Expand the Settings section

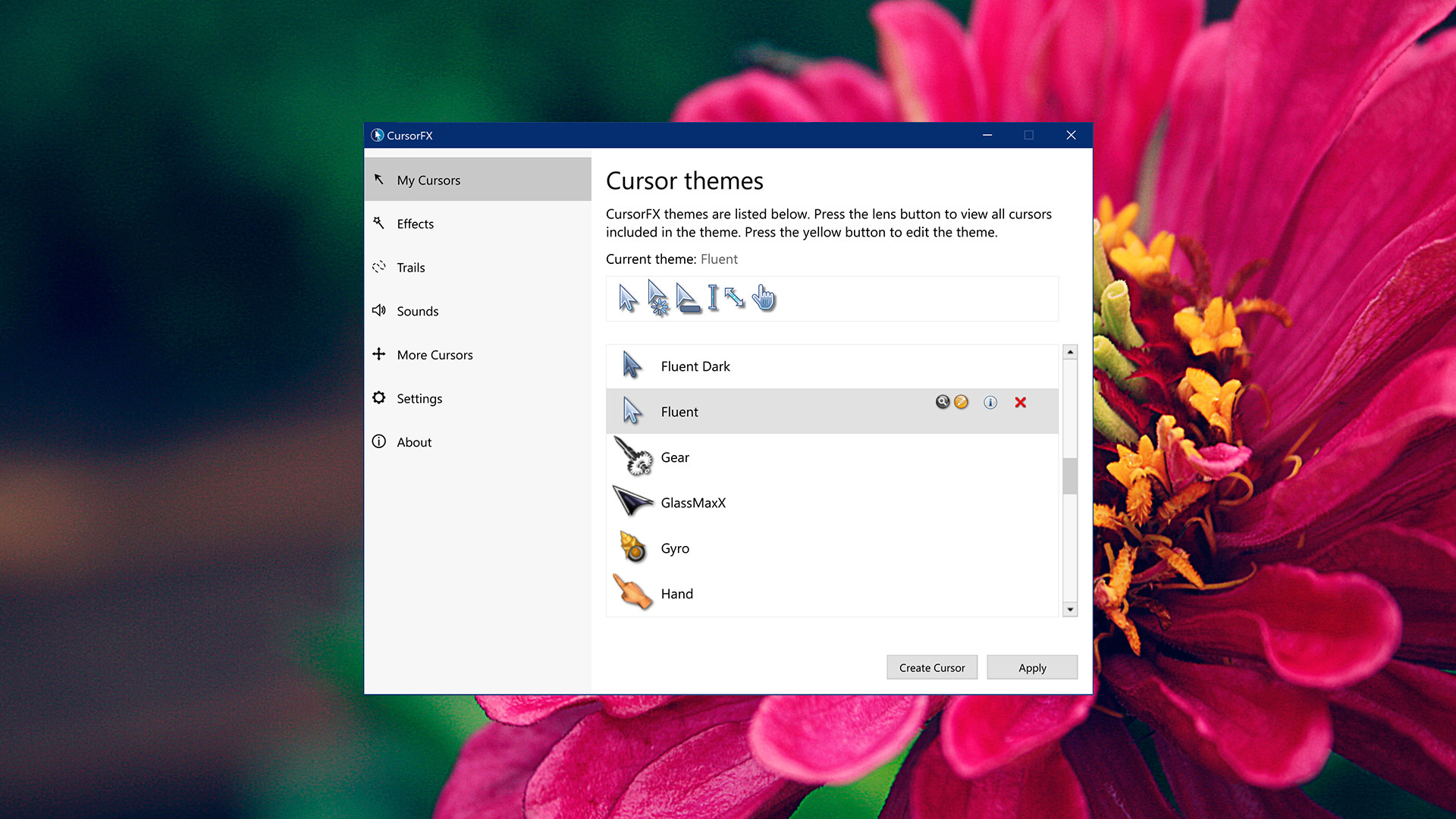click(419, 398)
